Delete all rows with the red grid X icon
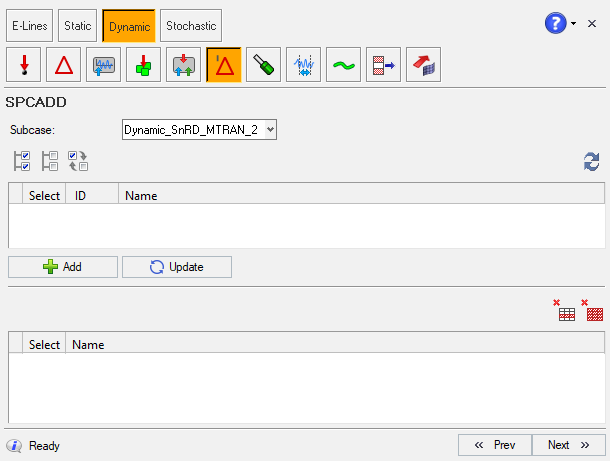 click(592, 310)
